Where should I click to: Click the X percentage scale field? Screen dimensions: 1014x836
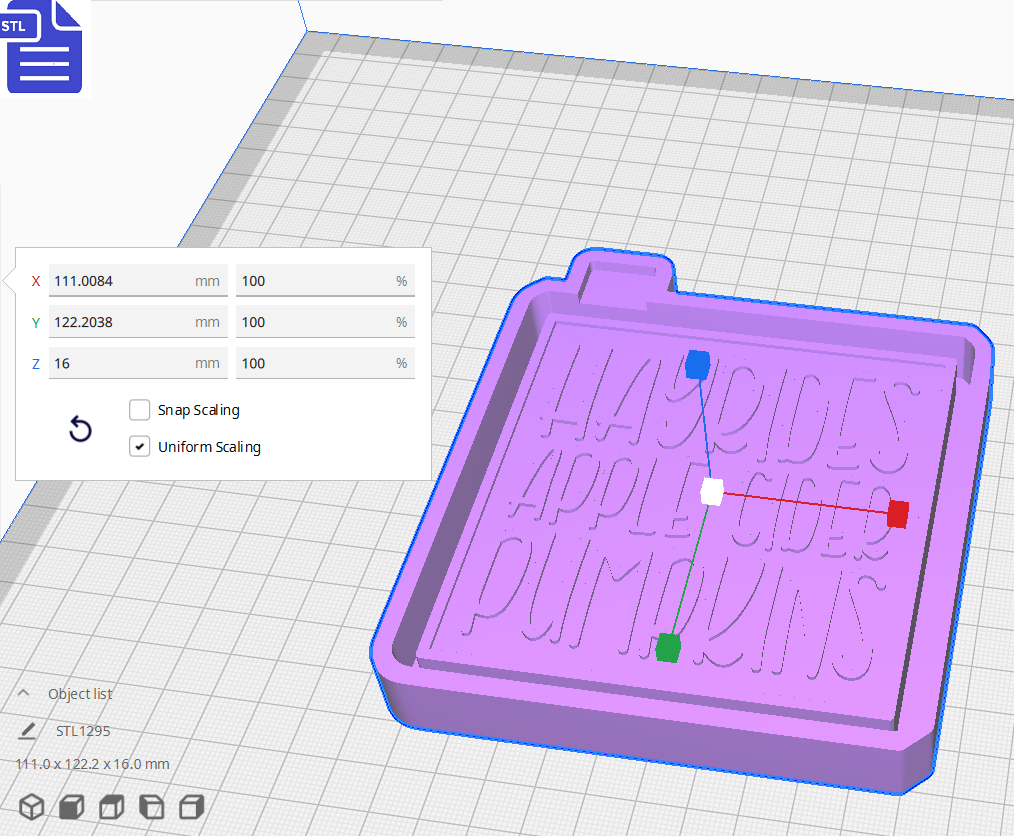325,281
